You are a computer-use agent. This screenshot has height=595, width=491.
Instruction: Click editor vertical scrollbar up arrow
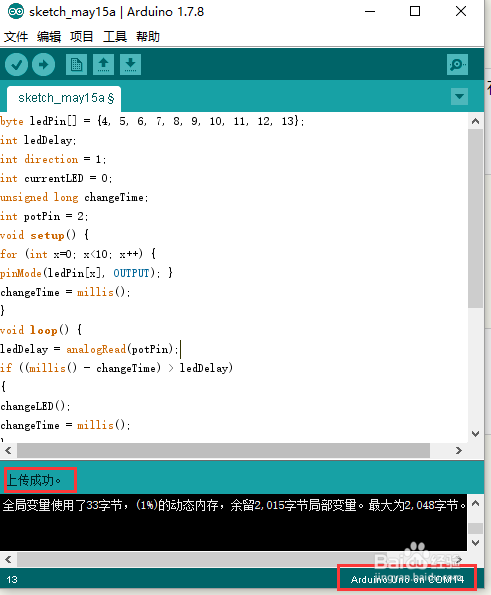tap(475, 121)
